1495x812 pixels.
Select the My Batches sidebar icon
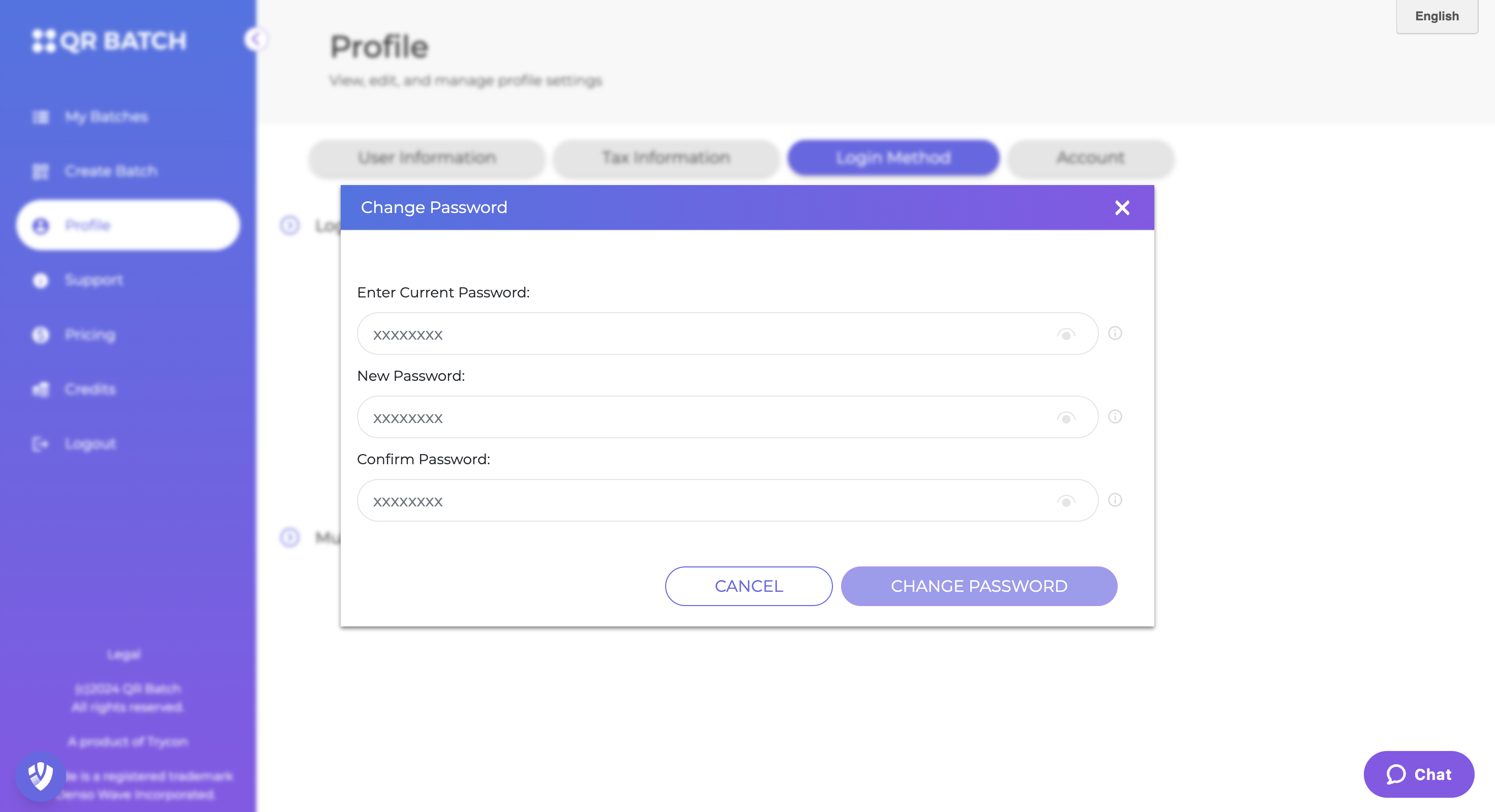point(41,117)
